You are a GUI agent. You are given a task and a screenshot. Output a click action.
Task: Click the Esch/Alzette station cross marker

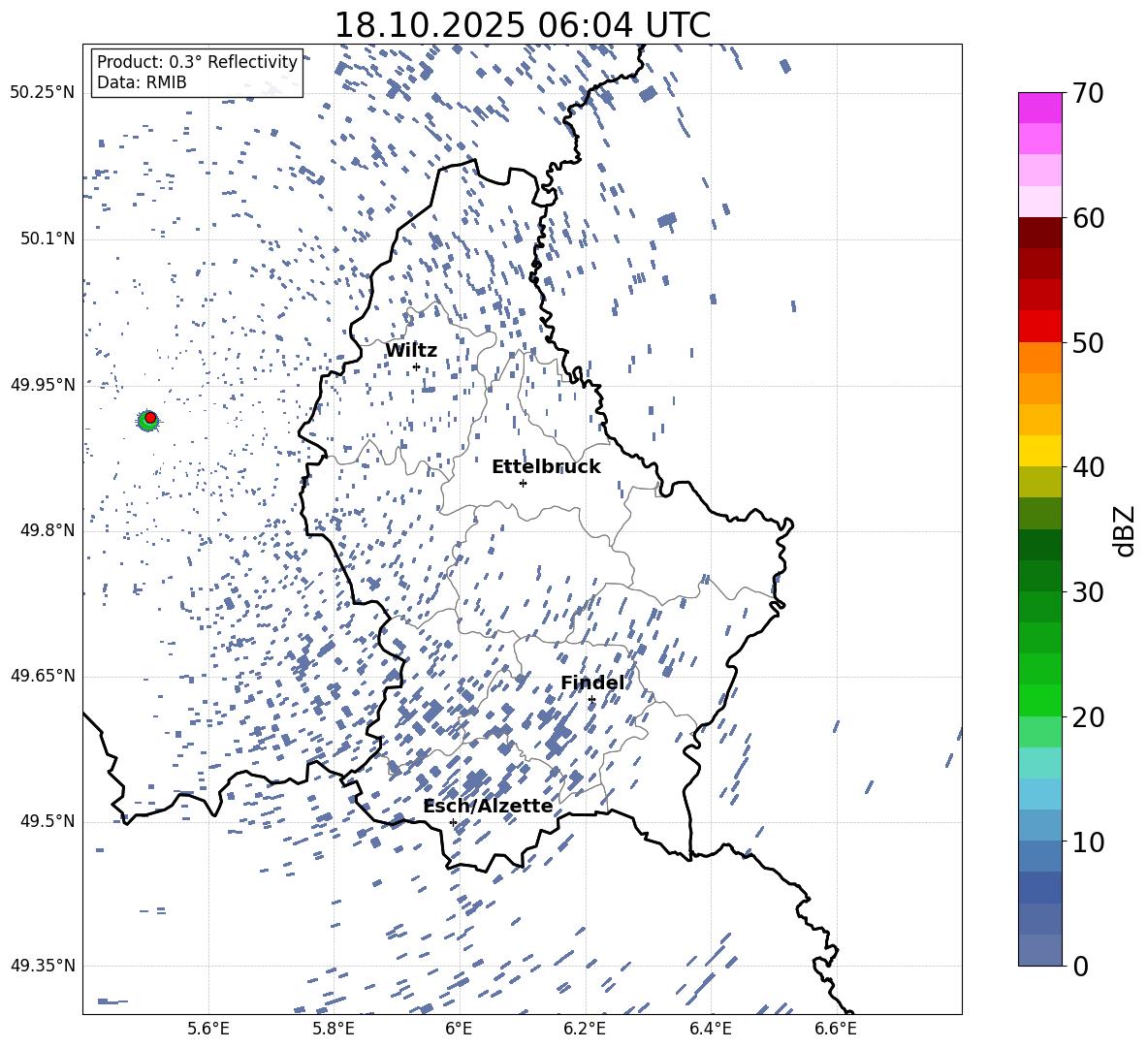click(x=453, y=822)
